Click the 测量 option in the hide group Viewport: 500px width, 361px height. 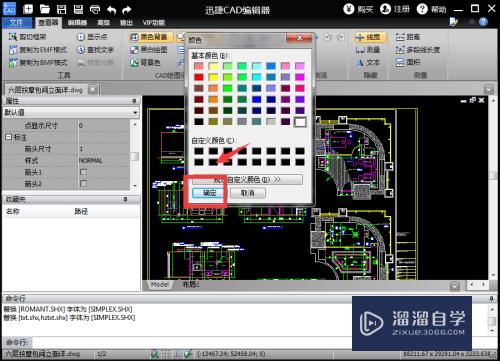click(x=368, y=50)
